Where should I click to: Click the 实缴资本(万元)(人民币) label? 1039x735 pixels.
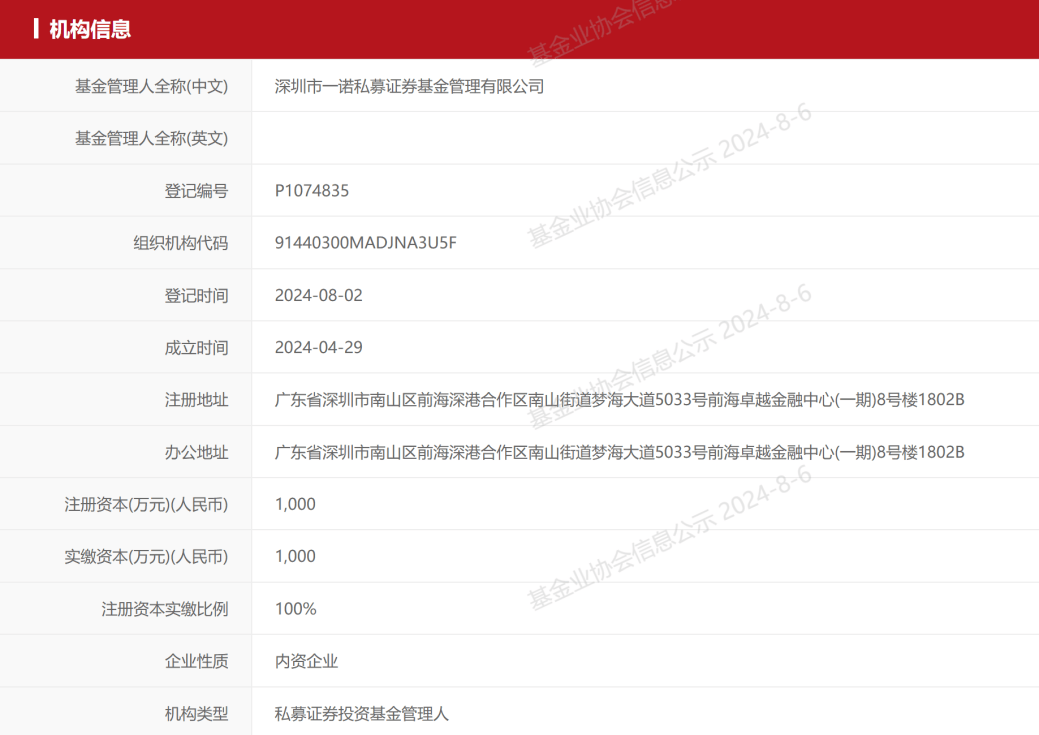tap(146, 557)
